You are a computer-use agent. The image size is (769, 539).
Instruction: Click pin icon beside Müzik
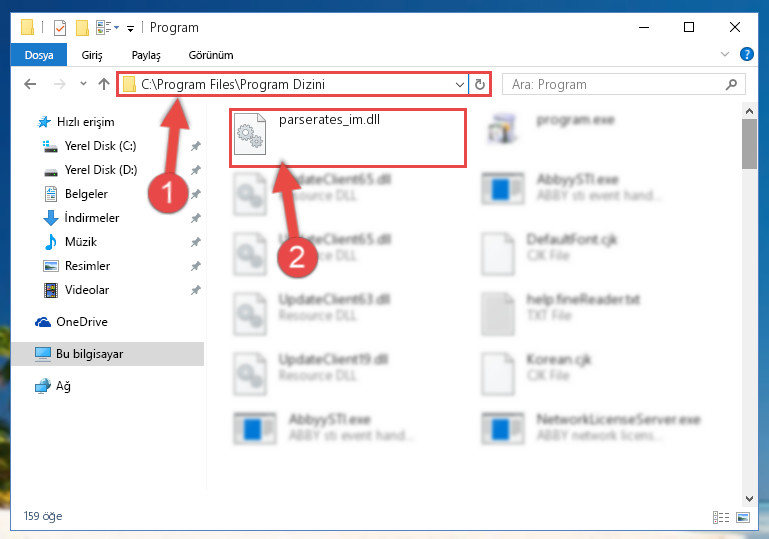[196, 242]
